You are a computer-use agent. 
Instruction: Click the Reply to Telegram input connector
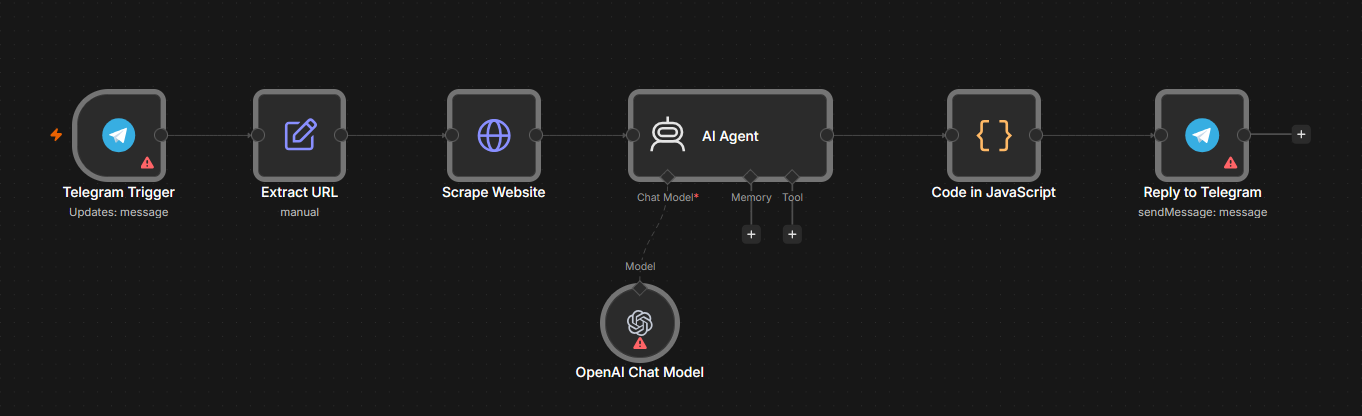tap(1160, 135)
